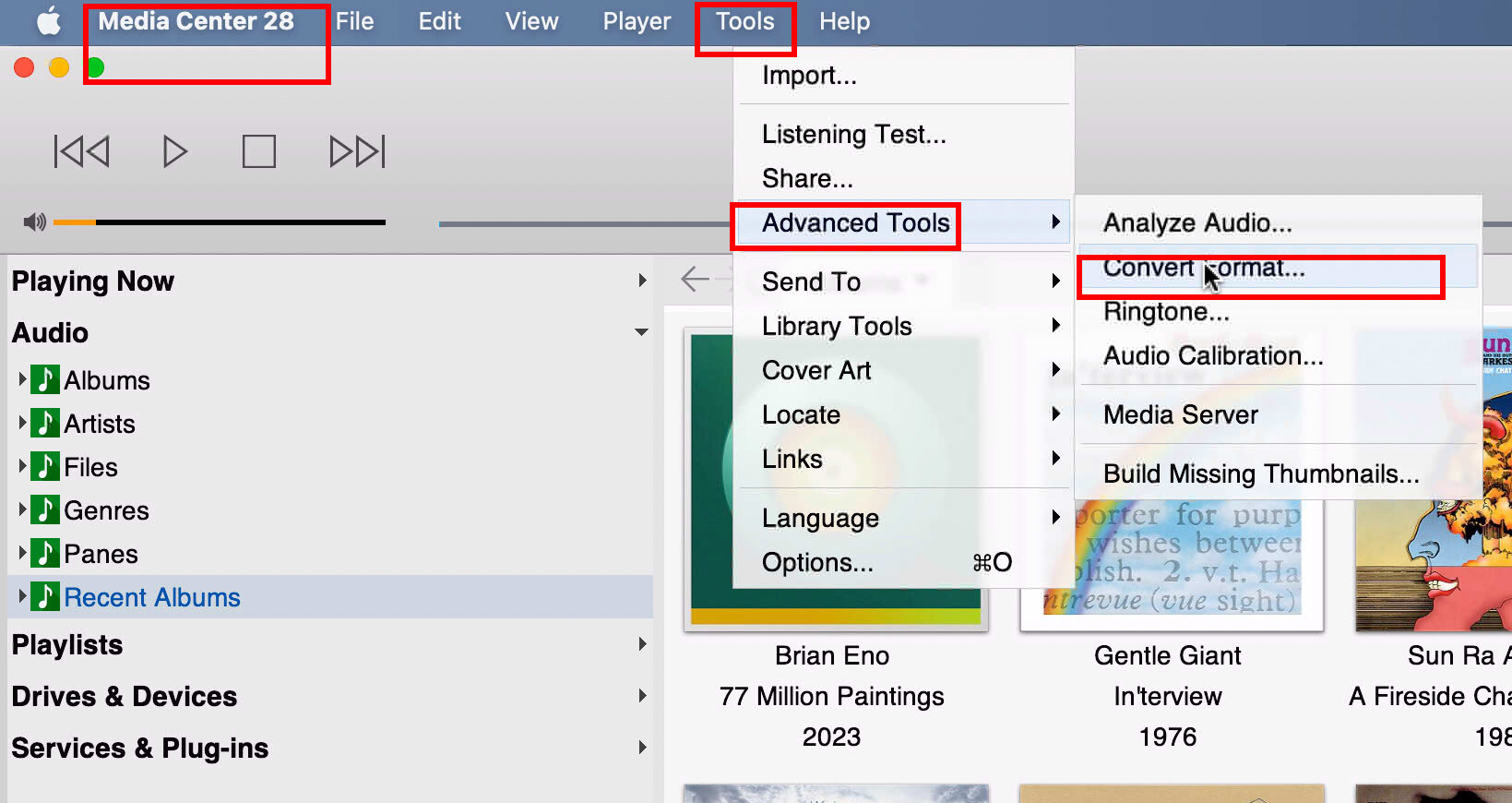Adjust the volume slider
Image resolution: width=1512 pixels, height=803 pixels.
pyautogui.click(x=220, y=222)
